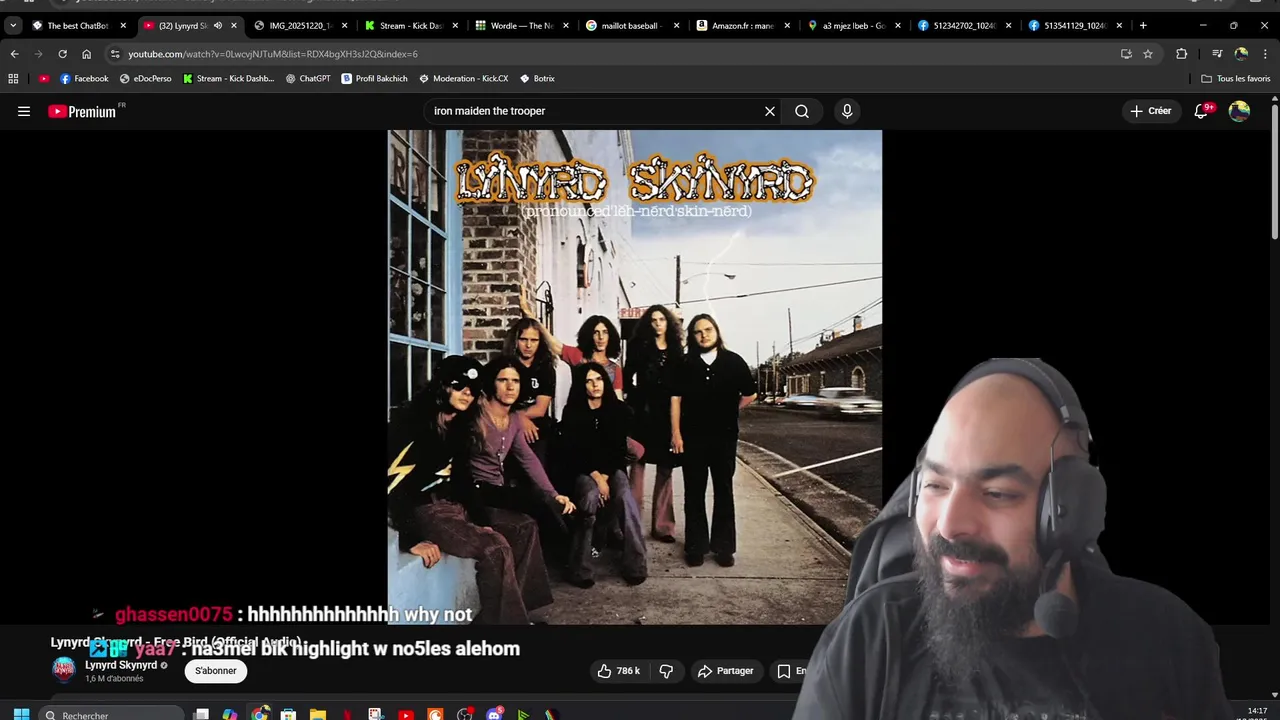Image resolution: width=1280 pixels, height=720 pixels.
Task: Switch to the 513541129 Facebook image tab
Action: (1074, 25)
